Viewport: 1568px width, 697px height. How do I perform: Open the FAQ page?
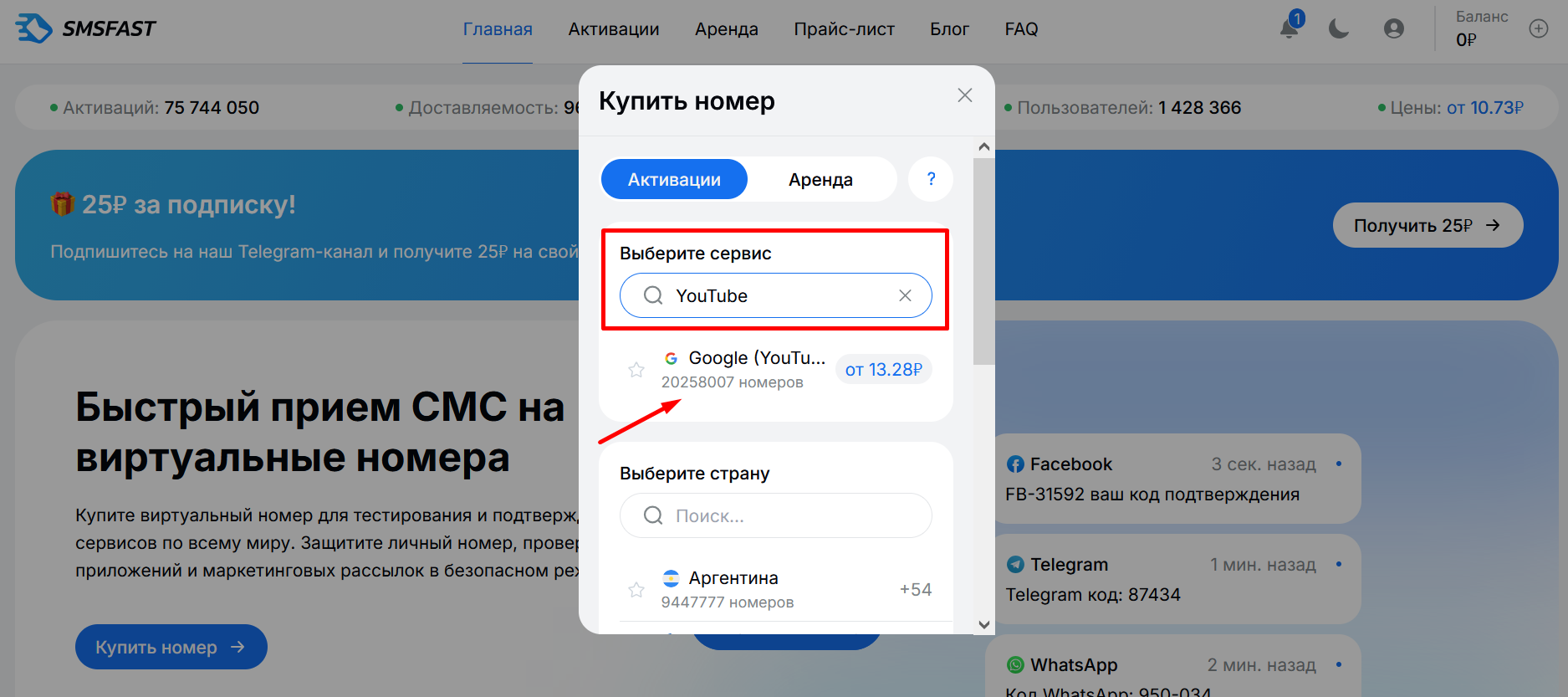(1021, 29)
